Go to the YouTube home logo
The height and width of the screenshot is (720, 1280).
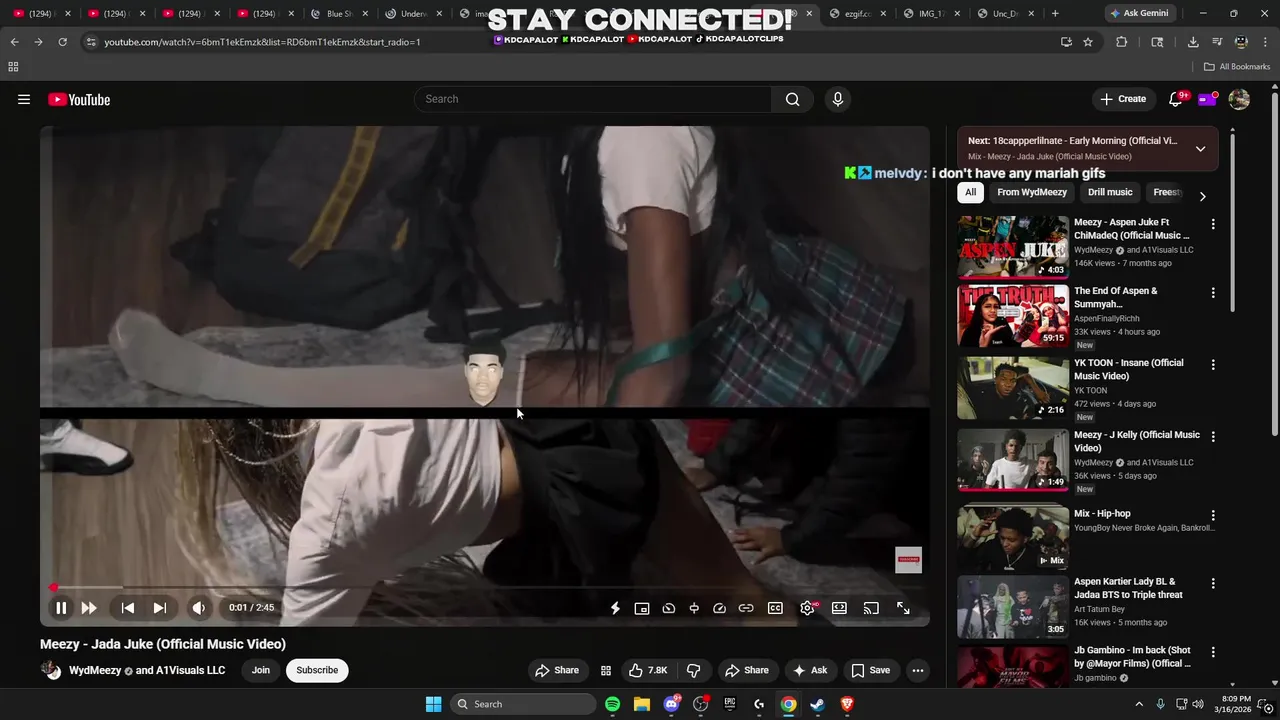point(79,99)
